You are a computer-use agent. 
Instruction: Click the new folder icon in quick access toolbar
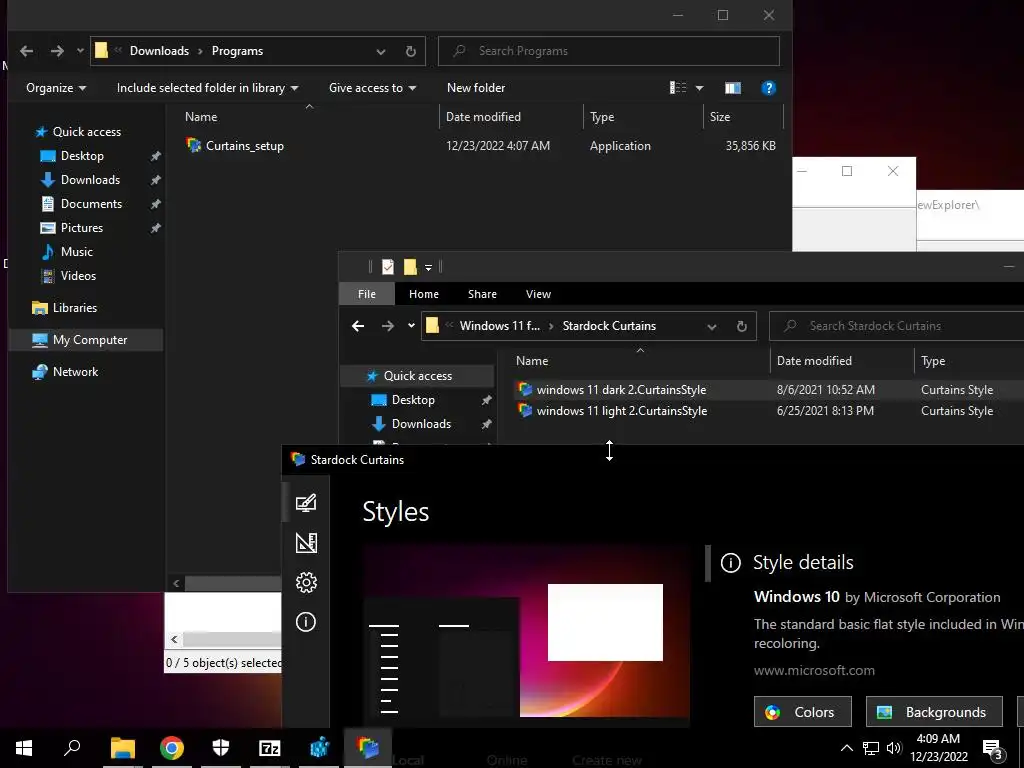(410, 266)
